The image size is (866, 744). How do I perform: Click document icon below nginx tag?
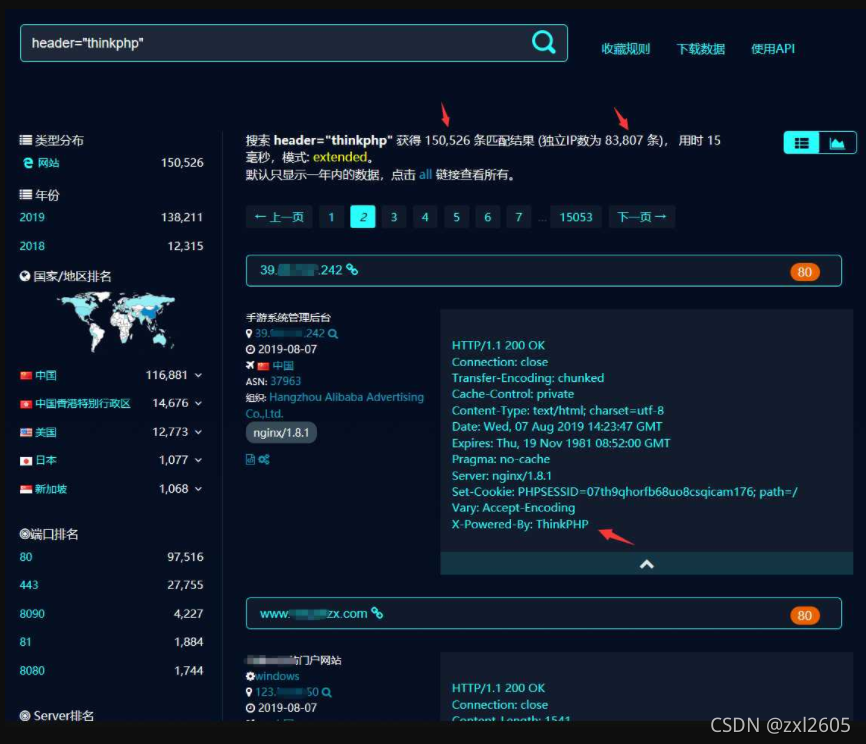[x=250, y=459]
